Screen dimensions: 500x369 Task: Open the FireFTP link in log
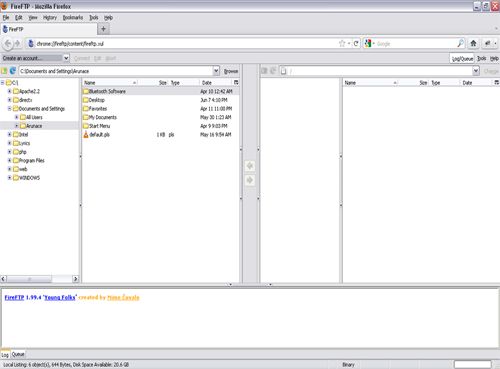(x=14, y=297)
